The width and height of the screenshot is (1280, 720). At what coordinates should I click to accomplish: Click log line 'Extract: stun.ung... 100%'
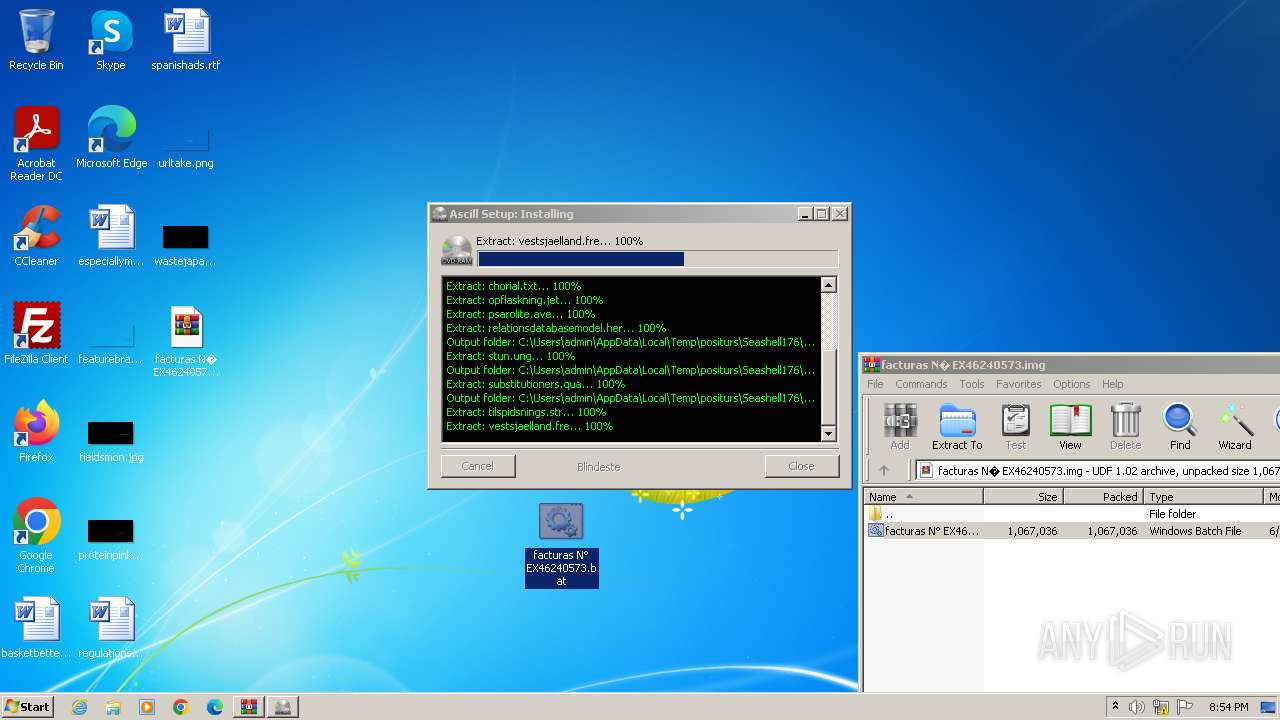(x=510, y=356)
